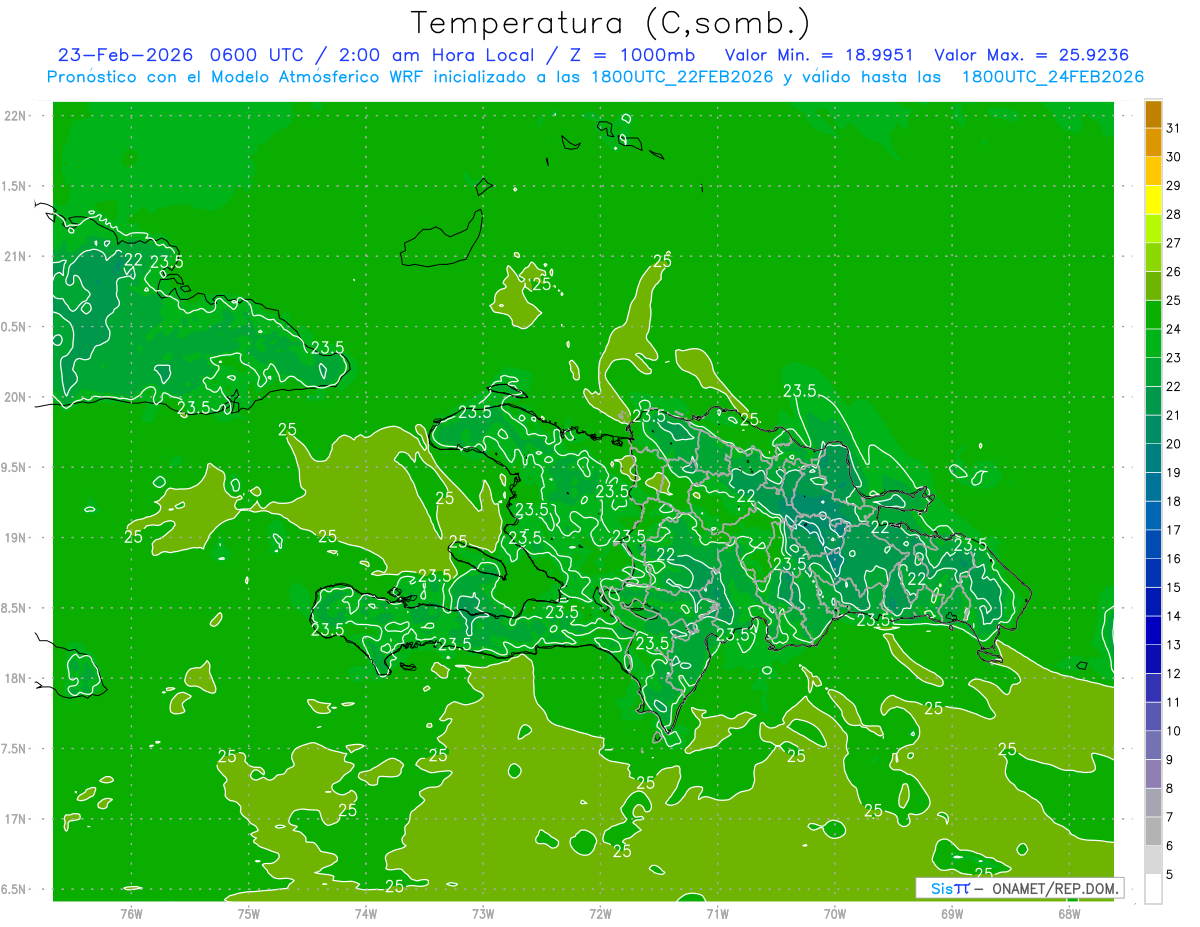
Task: Click the "7.5N" latitude axis label
Action: [15, 749]
